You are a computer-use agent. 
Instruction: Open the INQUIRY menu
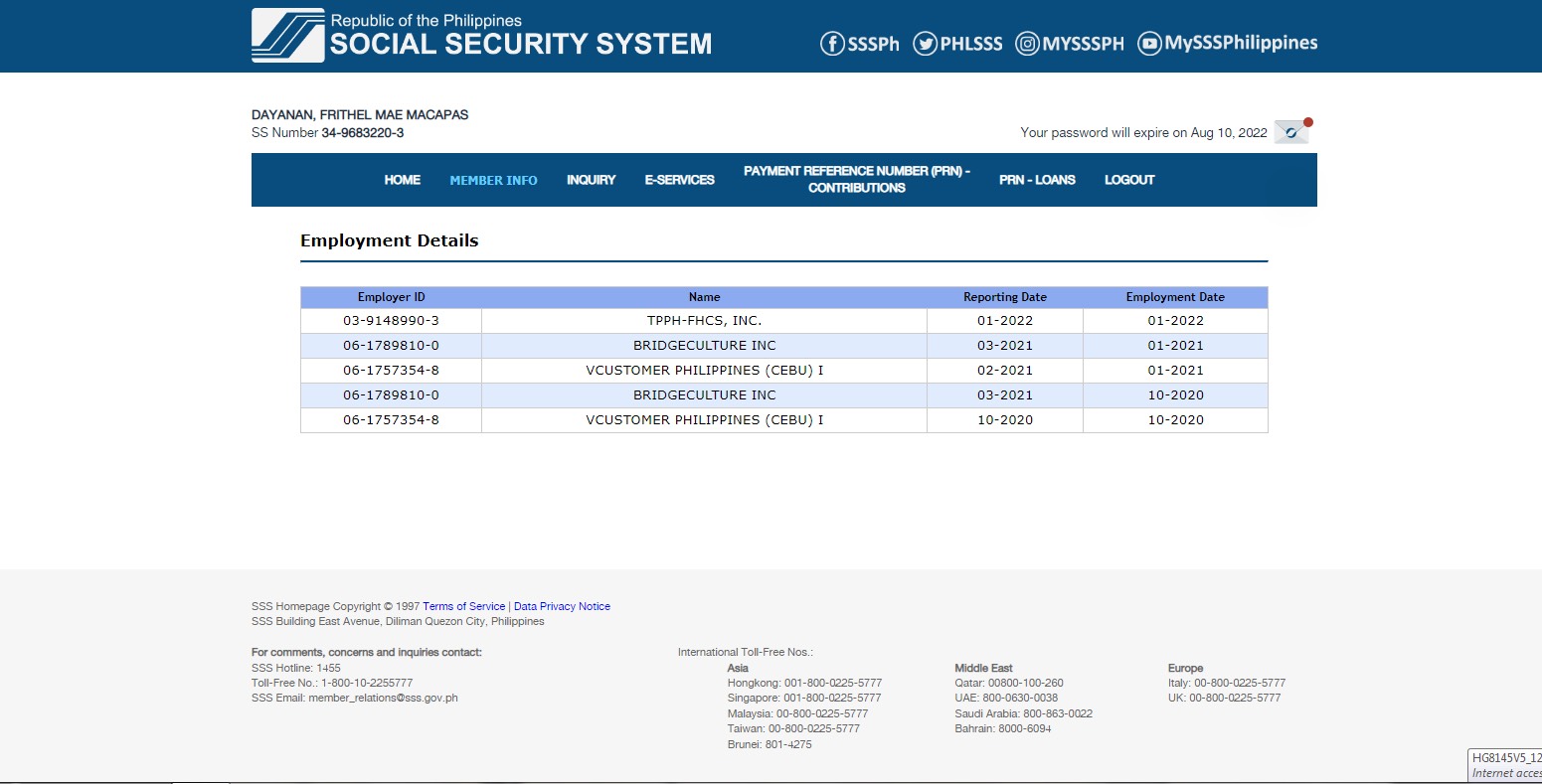[591, 180]
